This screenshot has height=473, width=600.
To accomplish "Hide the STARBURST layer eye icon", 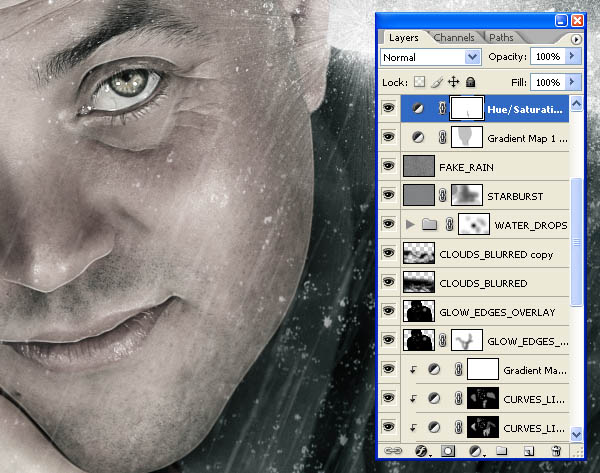I will tap(388, 195).
